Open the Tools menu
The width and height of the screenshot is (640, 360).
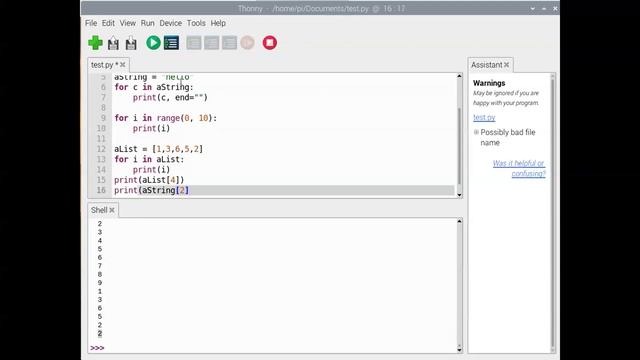[x=196, y=23]
